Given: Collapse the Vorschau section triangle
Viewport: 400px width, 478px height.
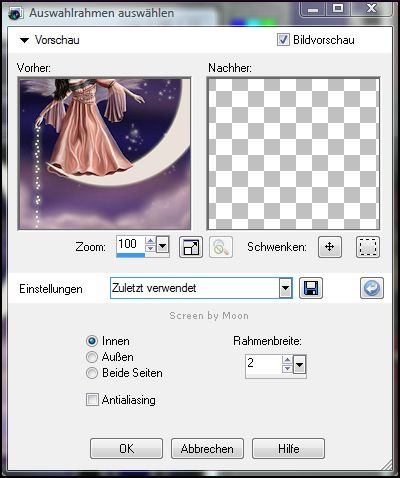Looking at the screenshot, I should click(x=24, y=40).
